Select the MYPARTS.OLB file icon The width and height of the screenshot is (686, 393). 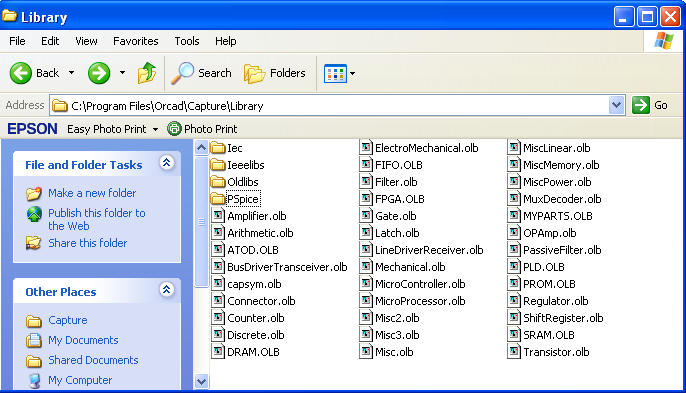(x=514, y=216)
